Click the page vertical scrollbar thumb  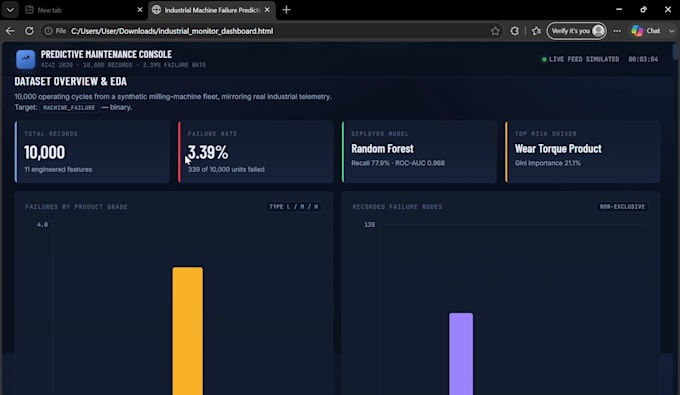point(675,52)
